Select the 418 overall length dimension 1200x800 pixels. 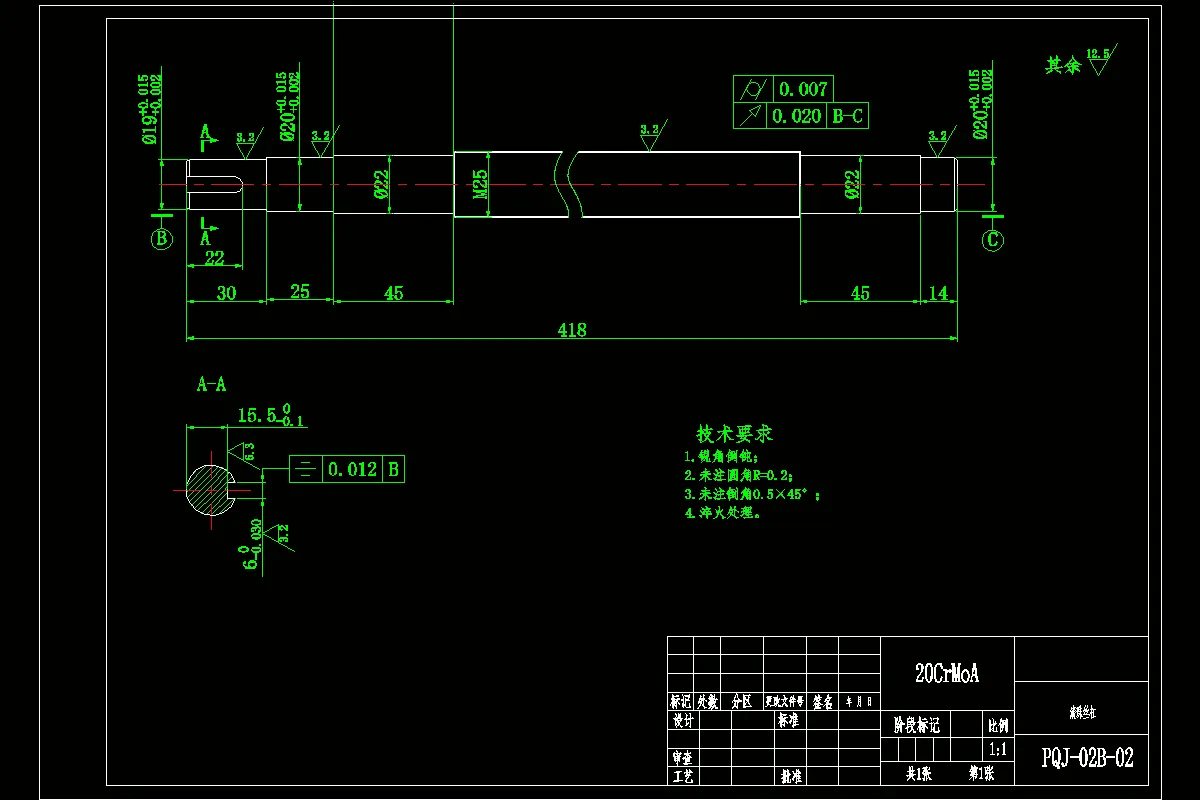coord(572,329)
